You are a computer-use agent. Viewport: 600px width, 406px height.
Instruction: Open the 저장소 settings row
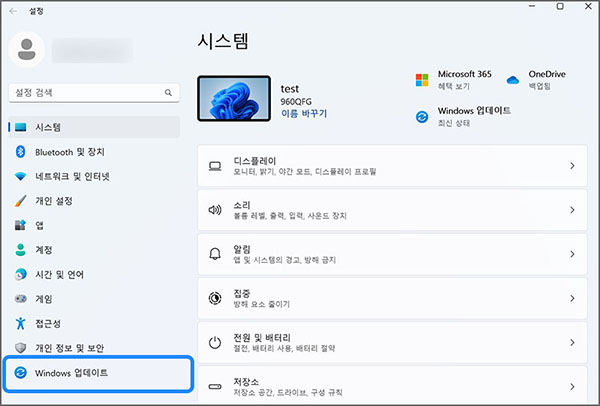tap(392, 386)
